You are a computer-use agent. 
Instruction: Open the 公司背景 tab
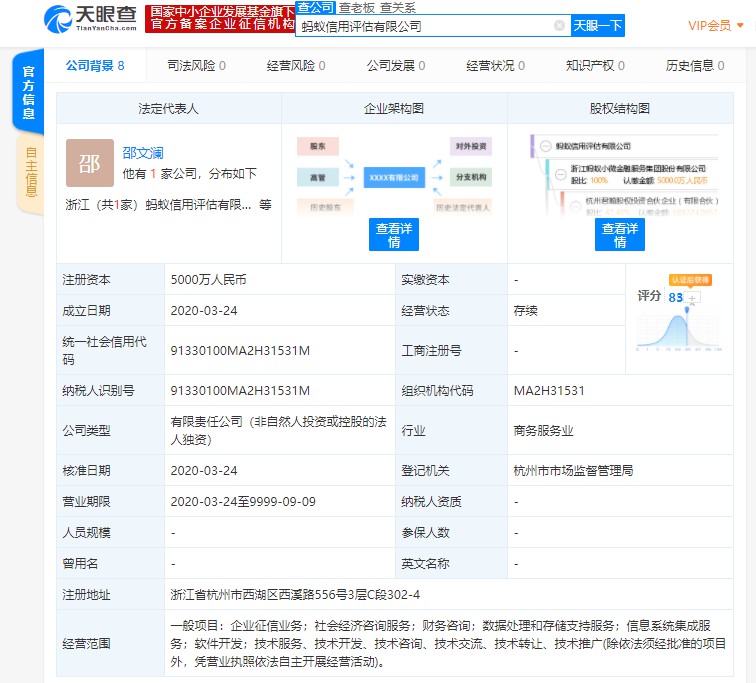[95, 66]
